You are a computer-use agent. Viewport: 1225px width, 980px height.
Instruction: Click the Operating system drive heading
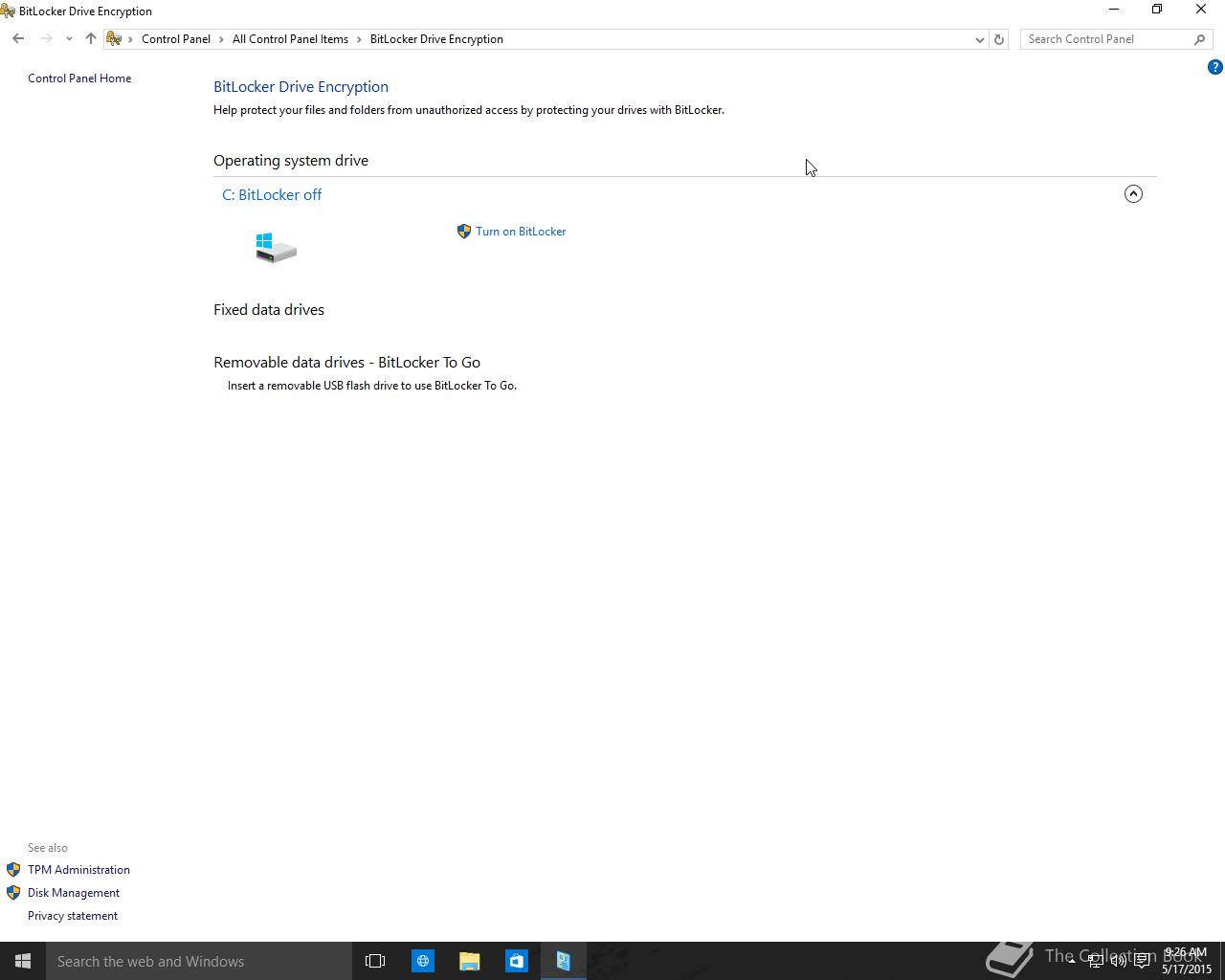point(291,161)
